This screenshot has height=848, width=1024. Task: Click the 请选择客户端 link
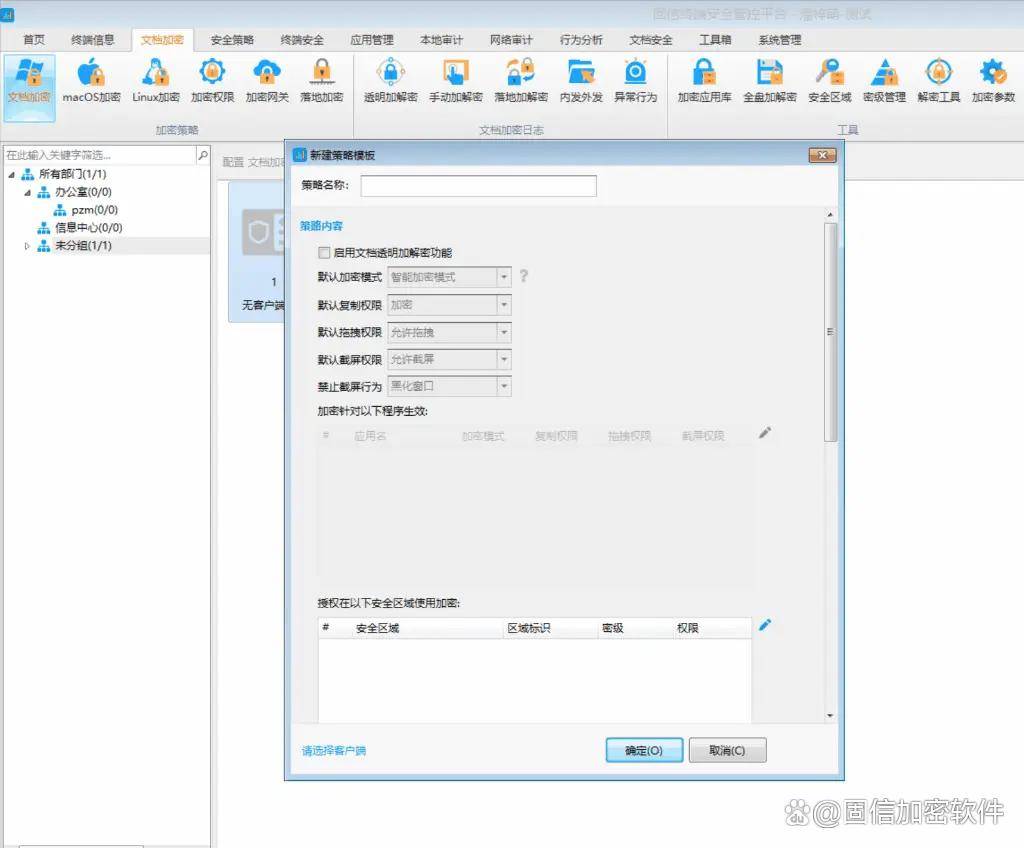click(334, 750)
